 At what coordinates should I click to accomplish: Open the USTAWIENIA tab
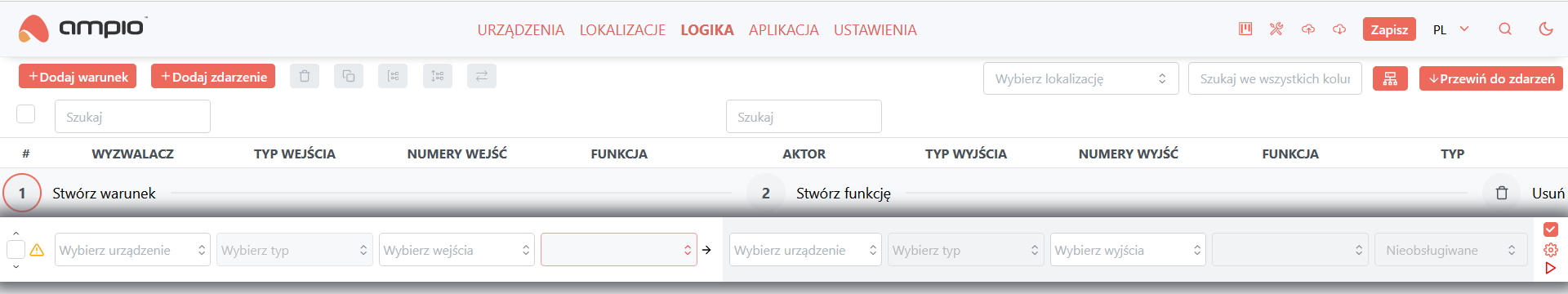click(x=875, y=30)
